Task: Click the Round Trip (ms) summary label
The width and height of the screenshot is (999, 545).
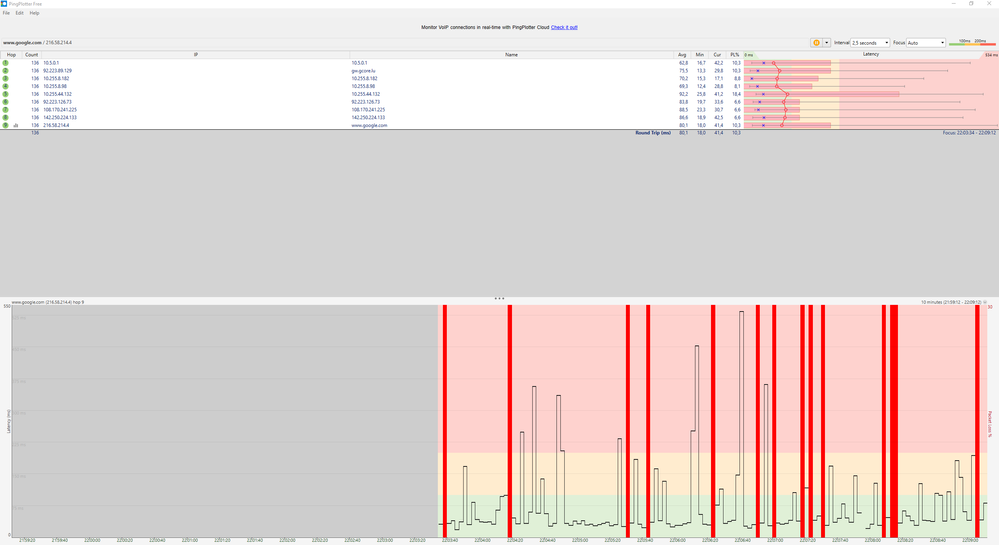Action: tap(653, 133)
